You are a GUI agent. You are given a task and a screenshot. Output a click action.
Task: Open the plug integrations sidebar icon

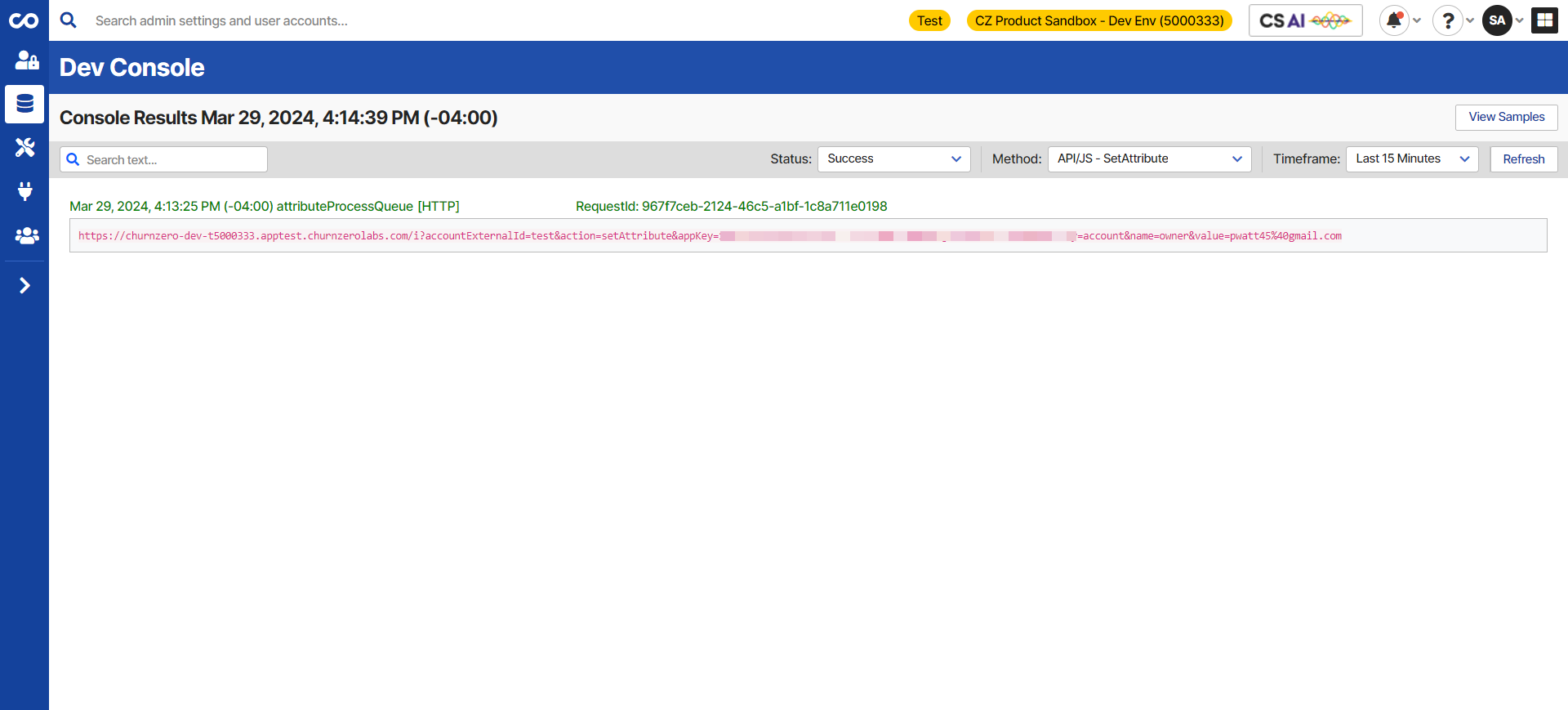coord(25,191)
